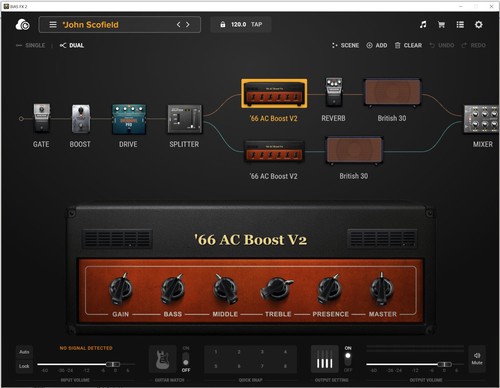
Task: Click the amp TREBLE knob
Action: [276, 288]
